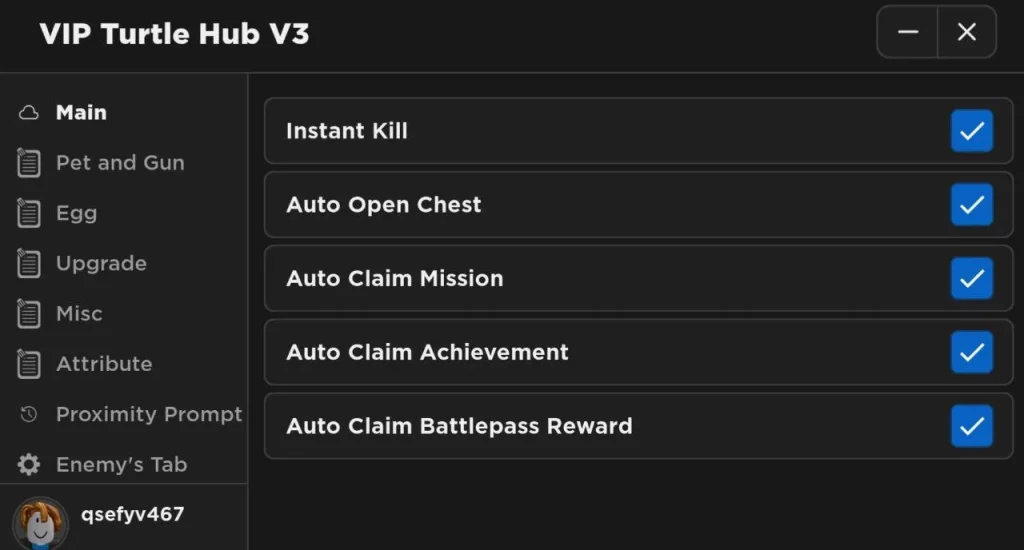Click the cloud icon beside Main
The height and width of the screenshot is (550, 1024).
29,113
